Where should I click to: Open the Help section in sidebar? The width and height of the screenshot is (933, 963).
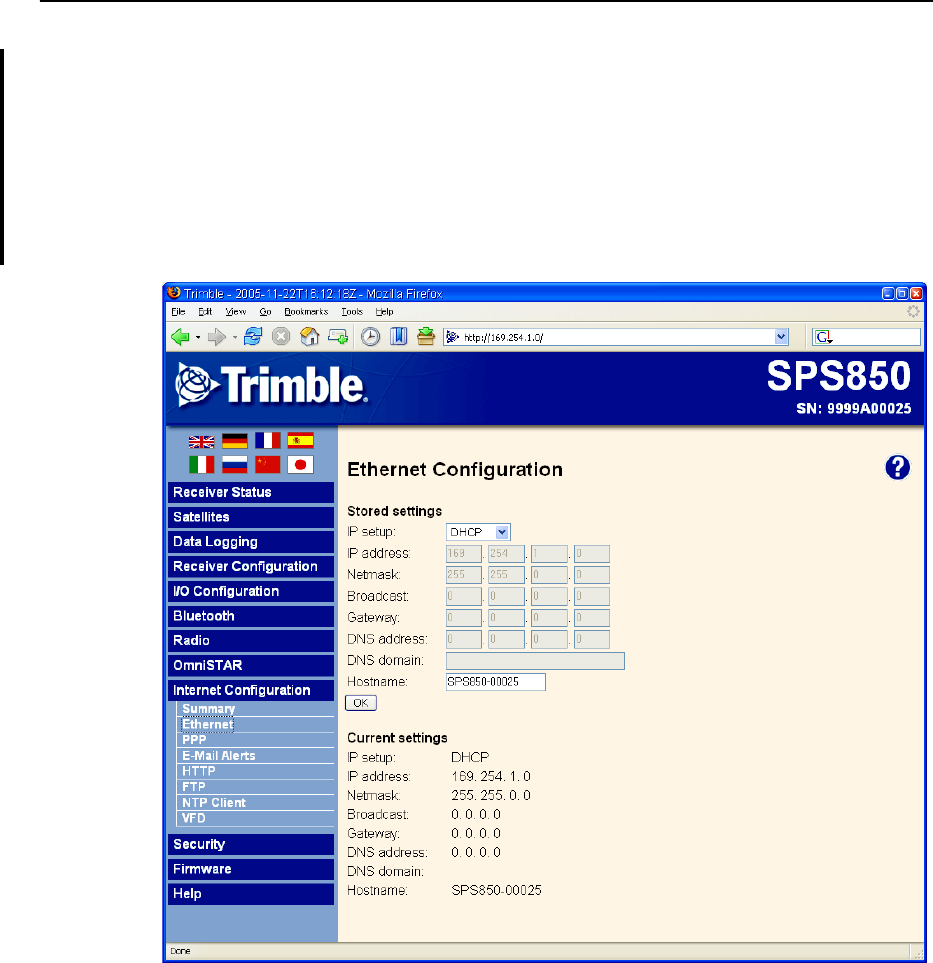tap(251, 894)
